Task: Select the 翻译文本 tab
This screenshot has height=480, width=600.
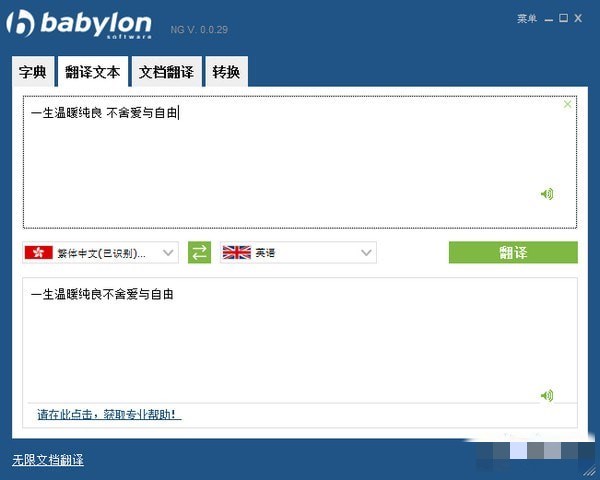Action: coord(93,72)
